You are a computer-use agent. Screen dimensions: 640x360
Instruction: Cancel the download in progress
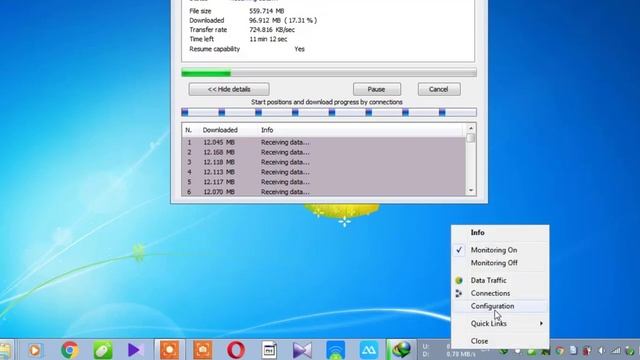click(439, 89)
